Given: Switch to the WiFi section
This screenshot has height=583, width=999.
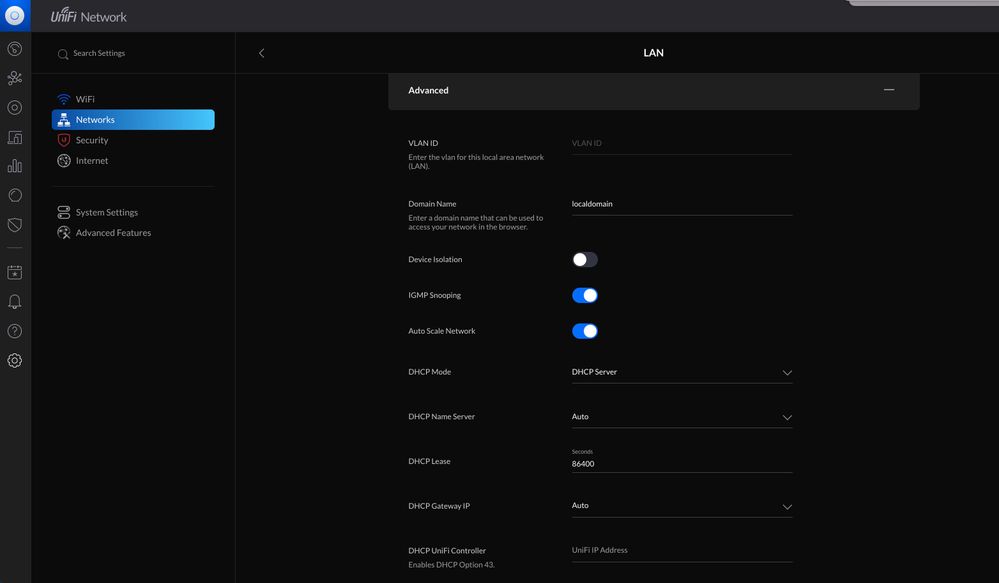Looking at the screenshot, I should click(x=86, y=98).
